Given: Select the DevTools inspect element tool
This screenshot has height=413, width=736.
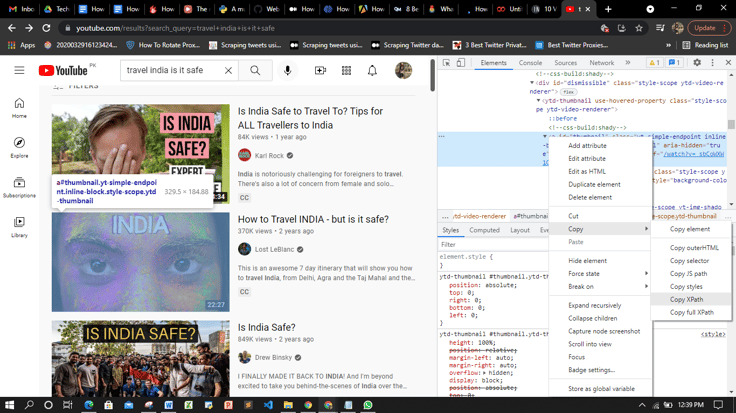Looking at the screenshot, I should click(446, 62).
